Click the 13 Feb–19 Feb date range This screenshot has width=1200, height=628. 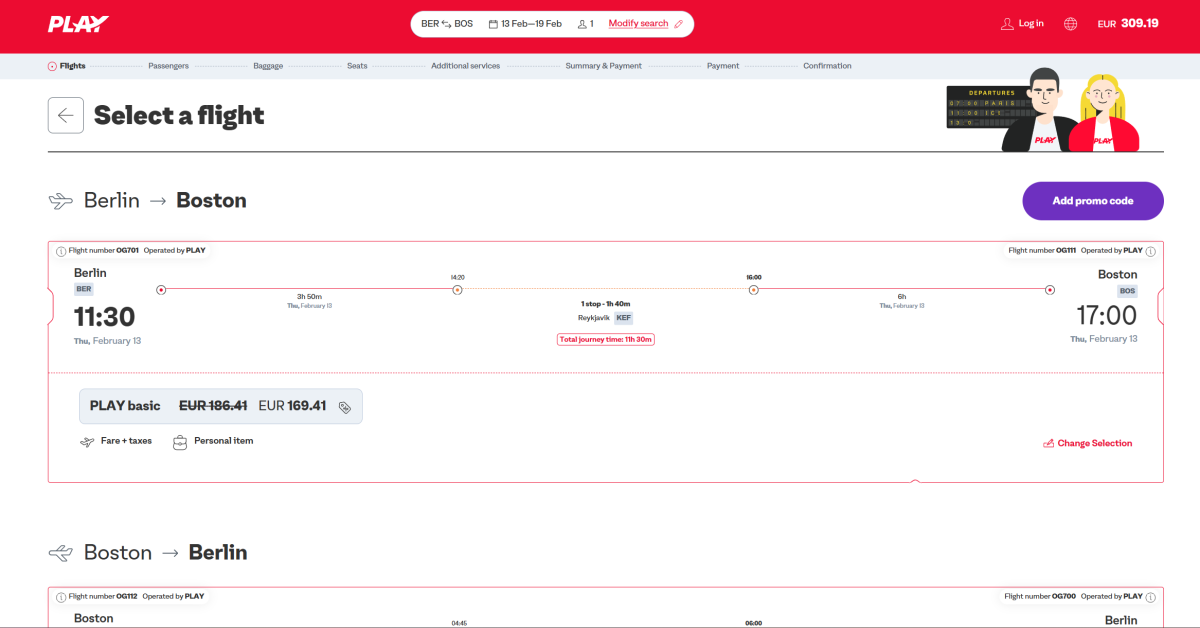(x=525, y=24)
